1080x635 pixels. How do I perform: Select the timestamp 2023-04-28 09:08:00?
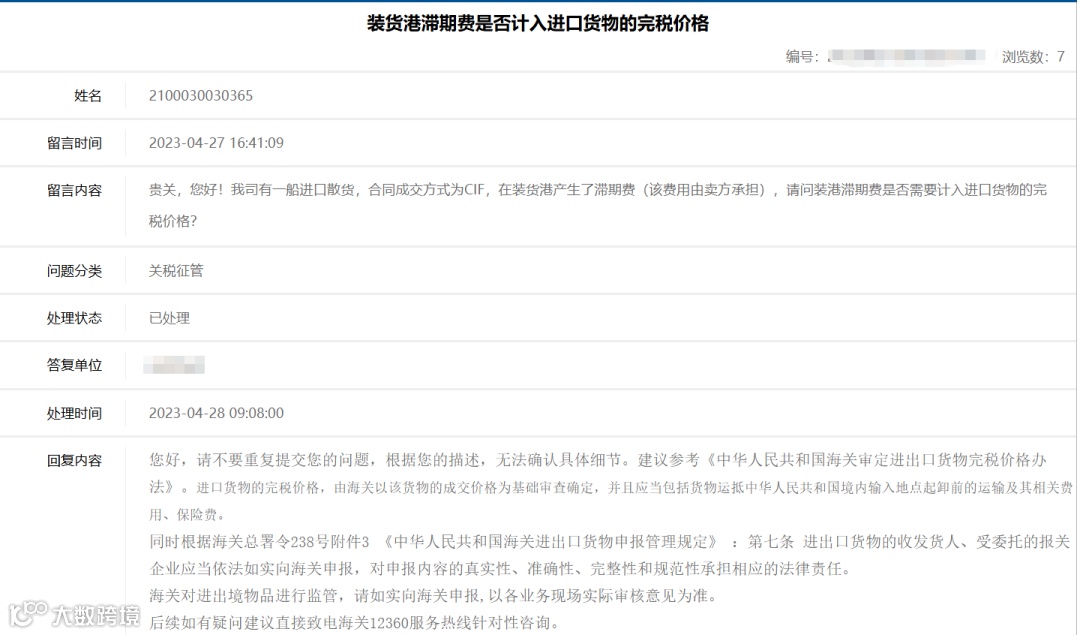point(216,413)
